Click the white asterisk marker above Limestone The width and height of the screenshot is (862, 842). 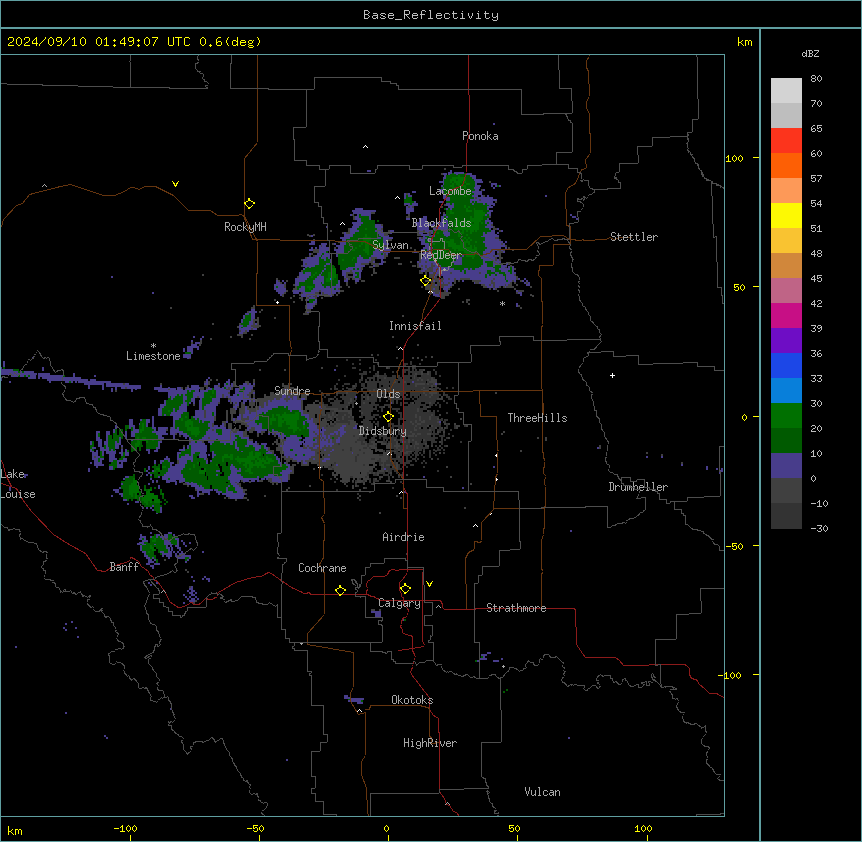pyautogui.click(x=153, y=346)
